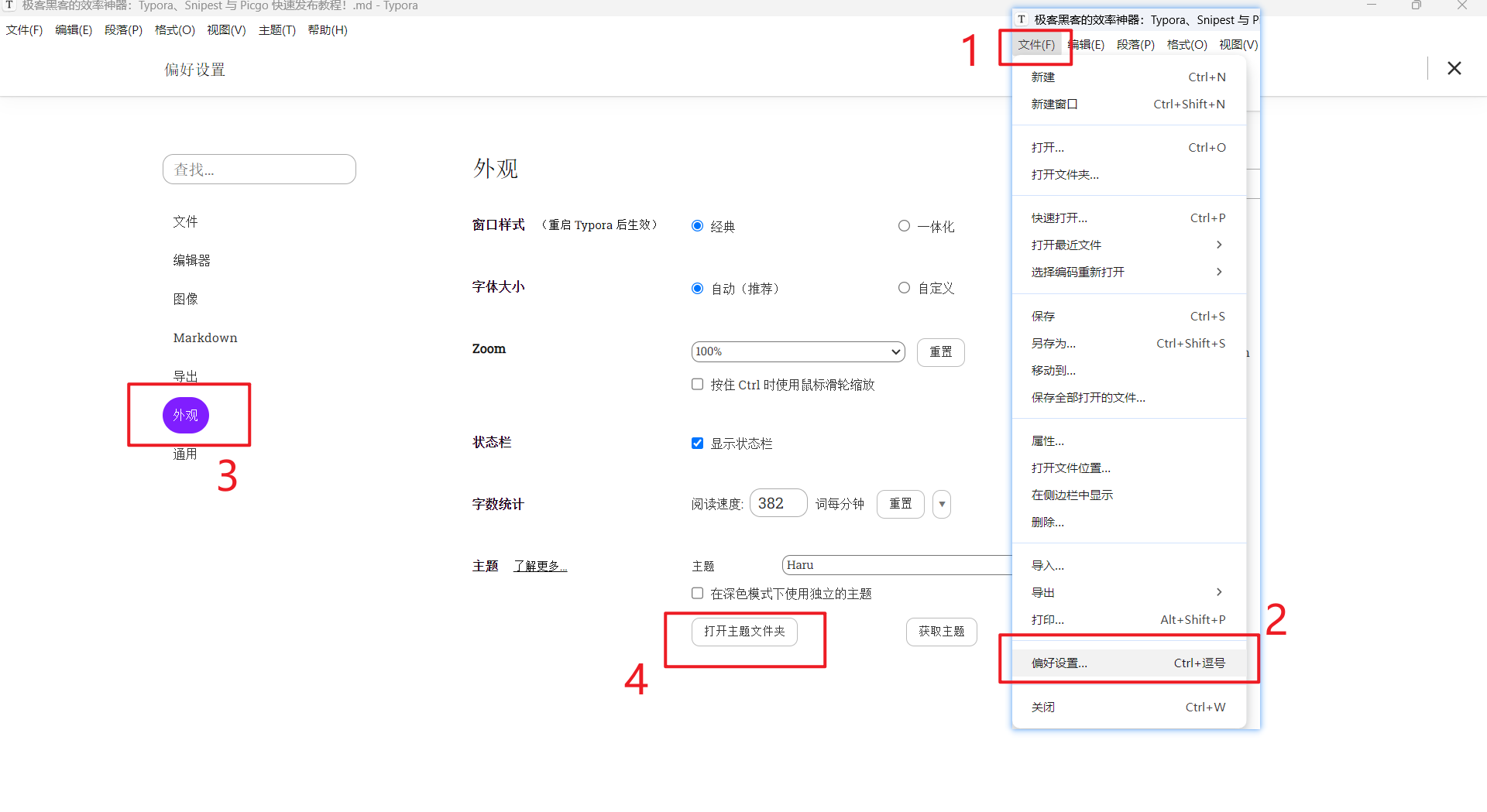Image resolution: width=1487 pixels, height=812 pixels.
Task: Open the 视图(V) menu in main window
Action: pos(226,30)
